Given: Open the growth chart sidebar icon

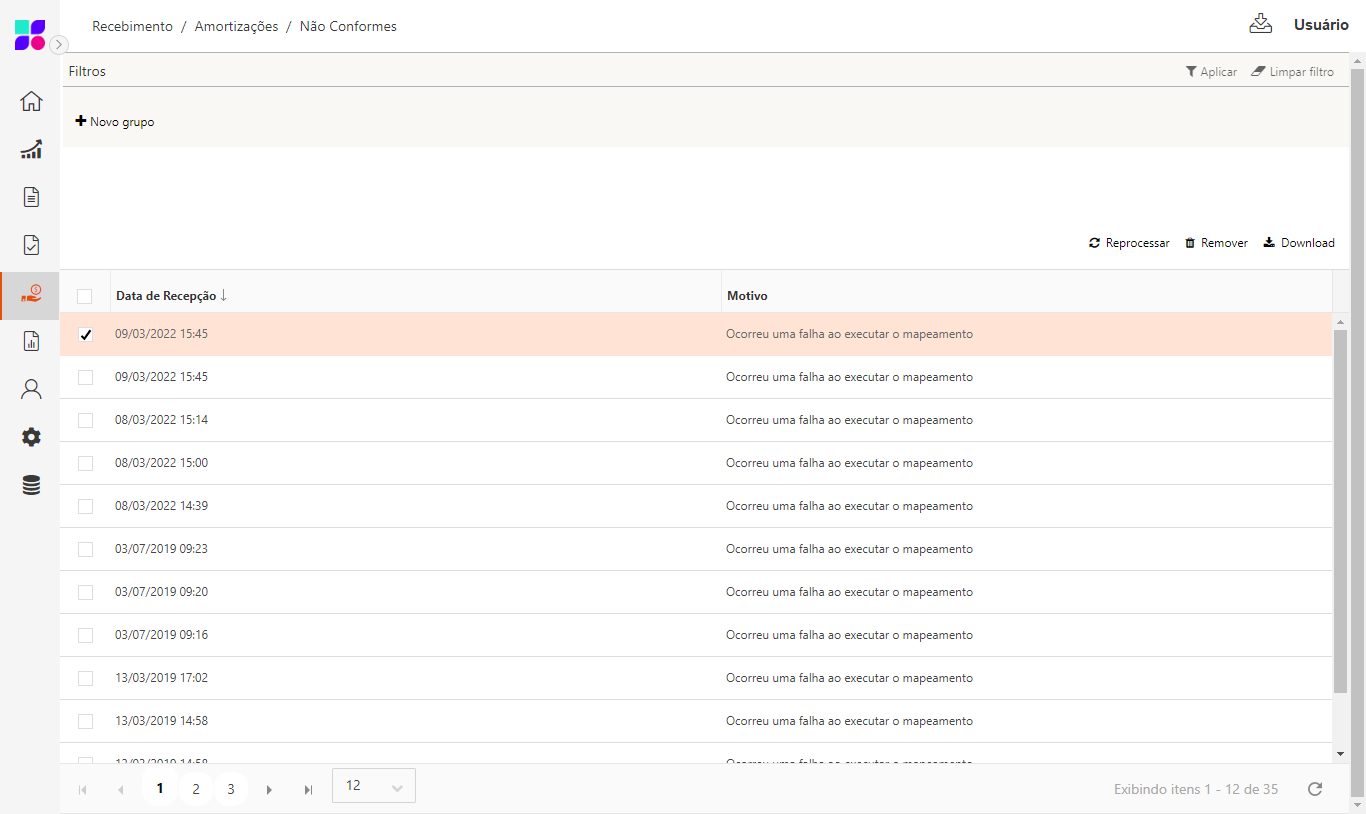Looking at the screenshot, I should pos(31,149).
